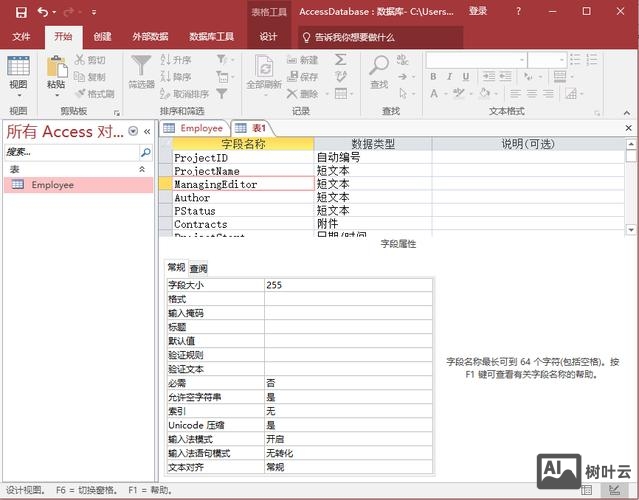639x500 pixels.
Task: Click the Save icon in the title bar
Action: tap(21, 12)
